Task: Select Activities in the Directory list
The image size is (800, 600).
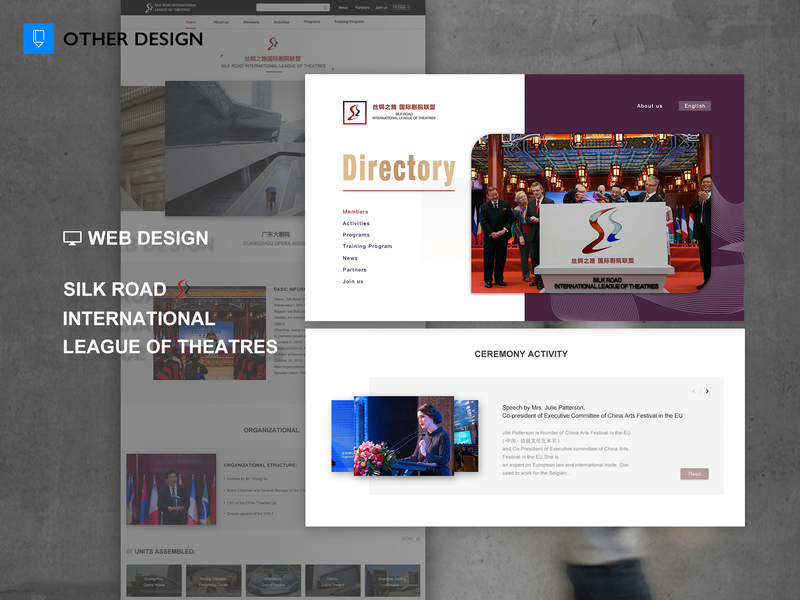Action: tap(356, 223)
